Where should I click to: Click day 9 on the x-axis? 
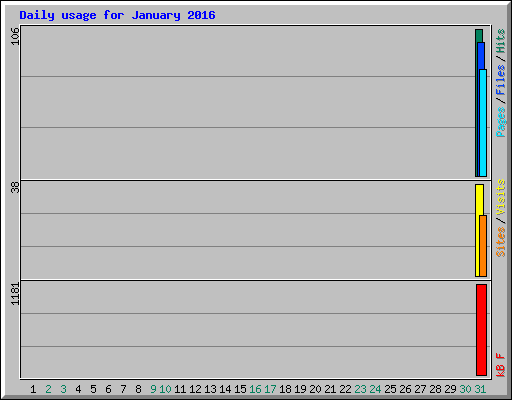click(153, 389)
